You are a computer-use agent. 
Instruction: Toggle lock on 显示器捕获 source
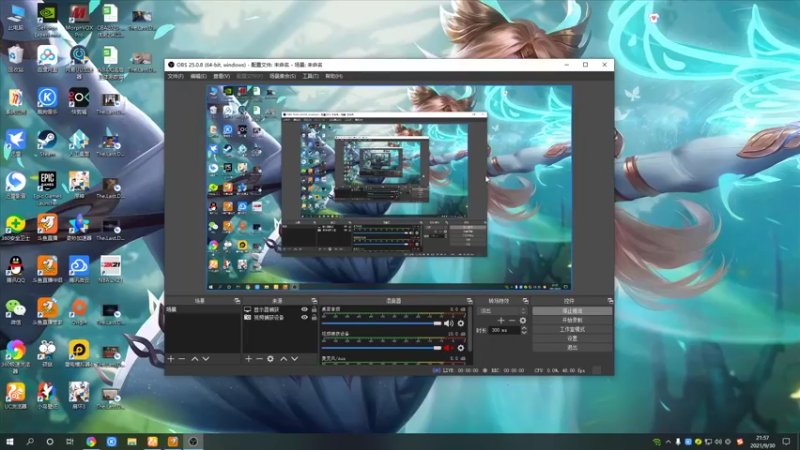click(x=314, y=310)
